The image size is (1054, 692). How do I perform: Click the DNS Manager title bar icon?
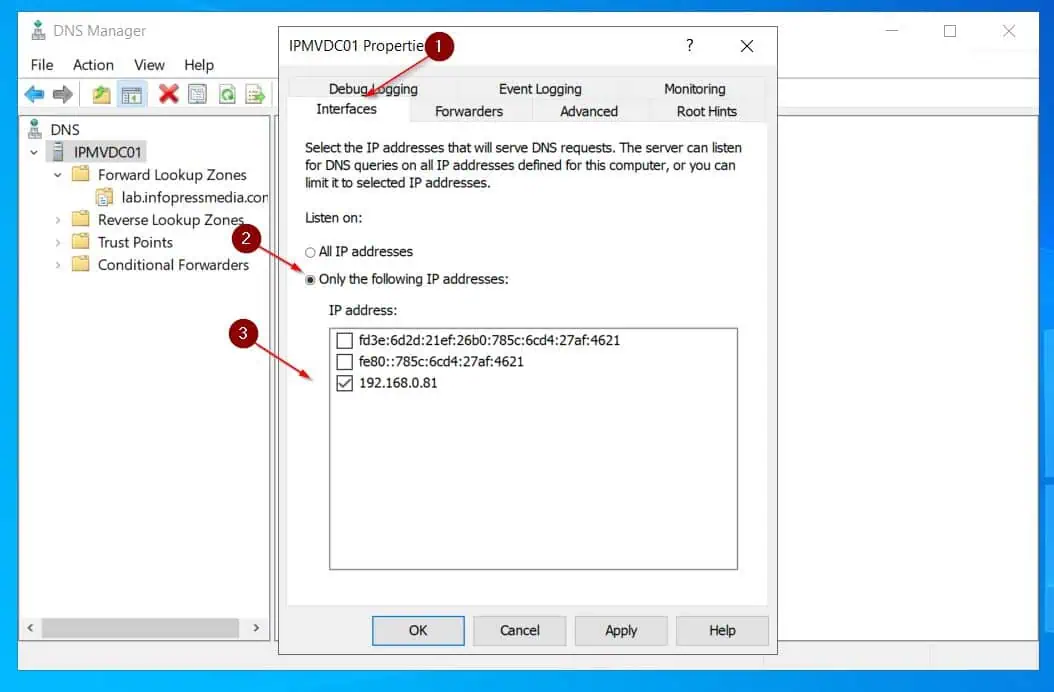pos(38,30)
